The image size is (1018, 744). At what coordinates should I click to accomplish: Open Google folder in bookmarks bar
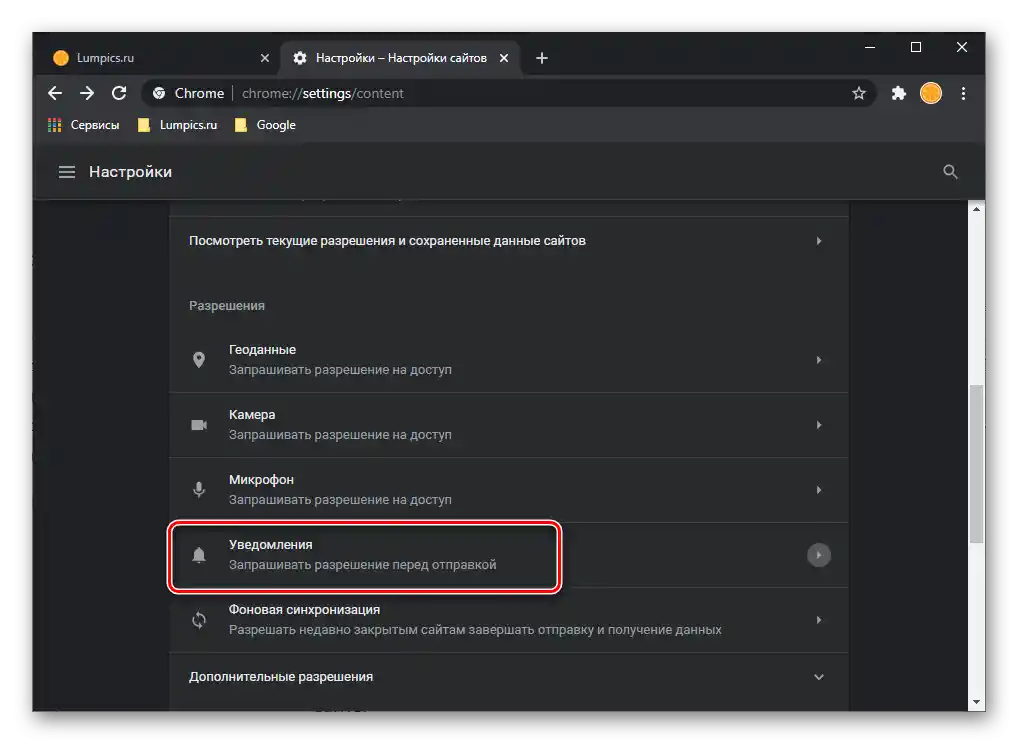click(x=264, y=125)
